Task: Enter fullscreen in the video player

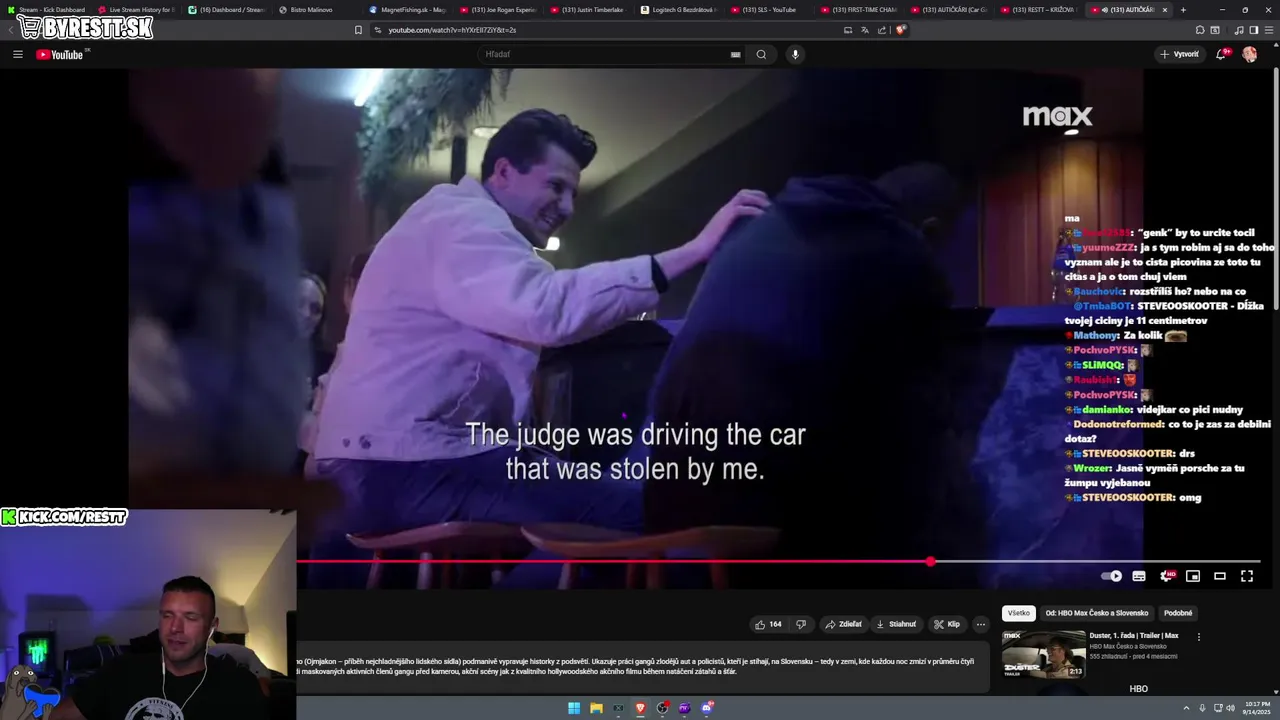Action: (x=1247, y=576)
